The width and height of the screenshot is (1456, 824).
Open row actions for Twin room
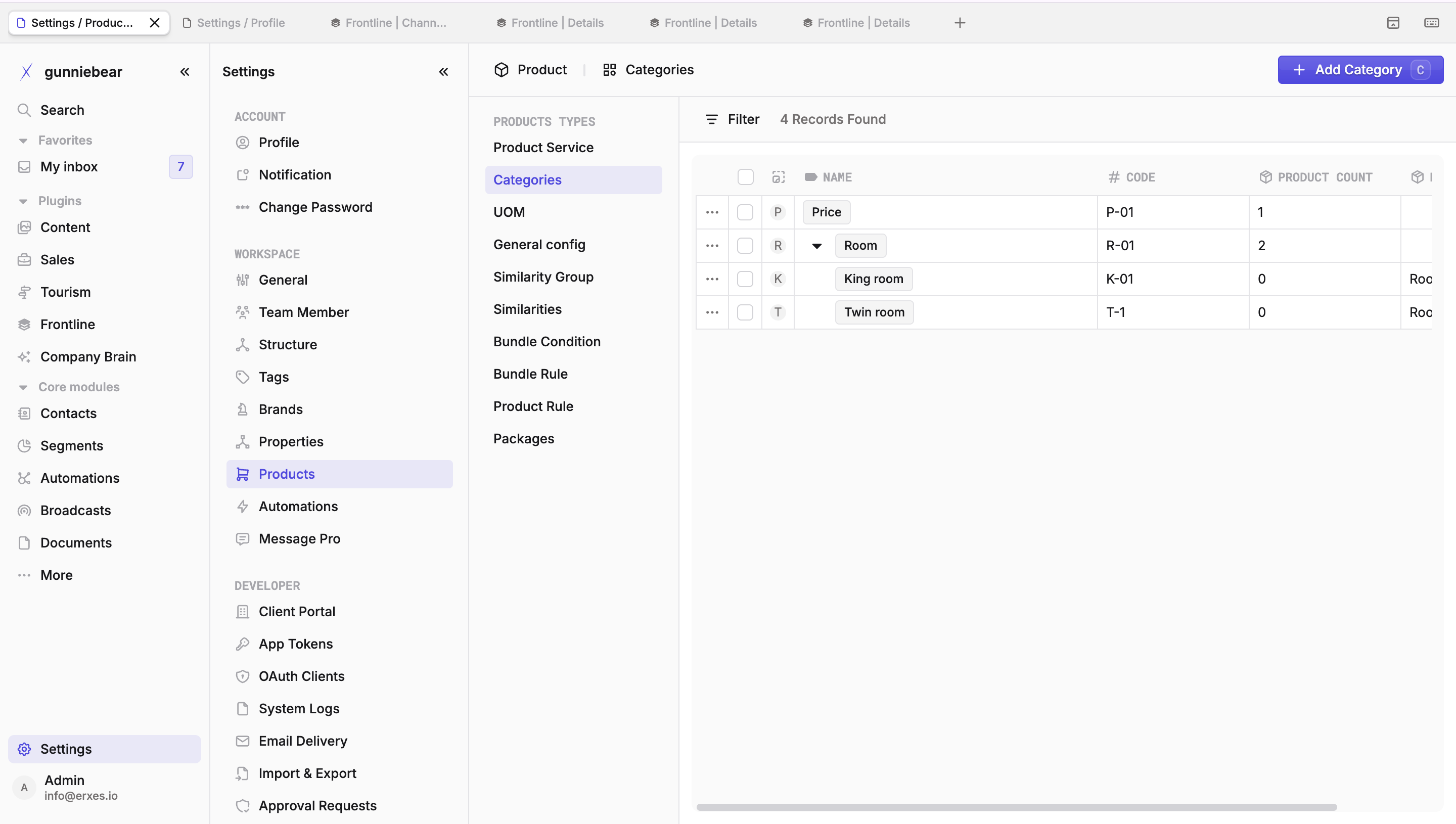(x=712, y=312)
